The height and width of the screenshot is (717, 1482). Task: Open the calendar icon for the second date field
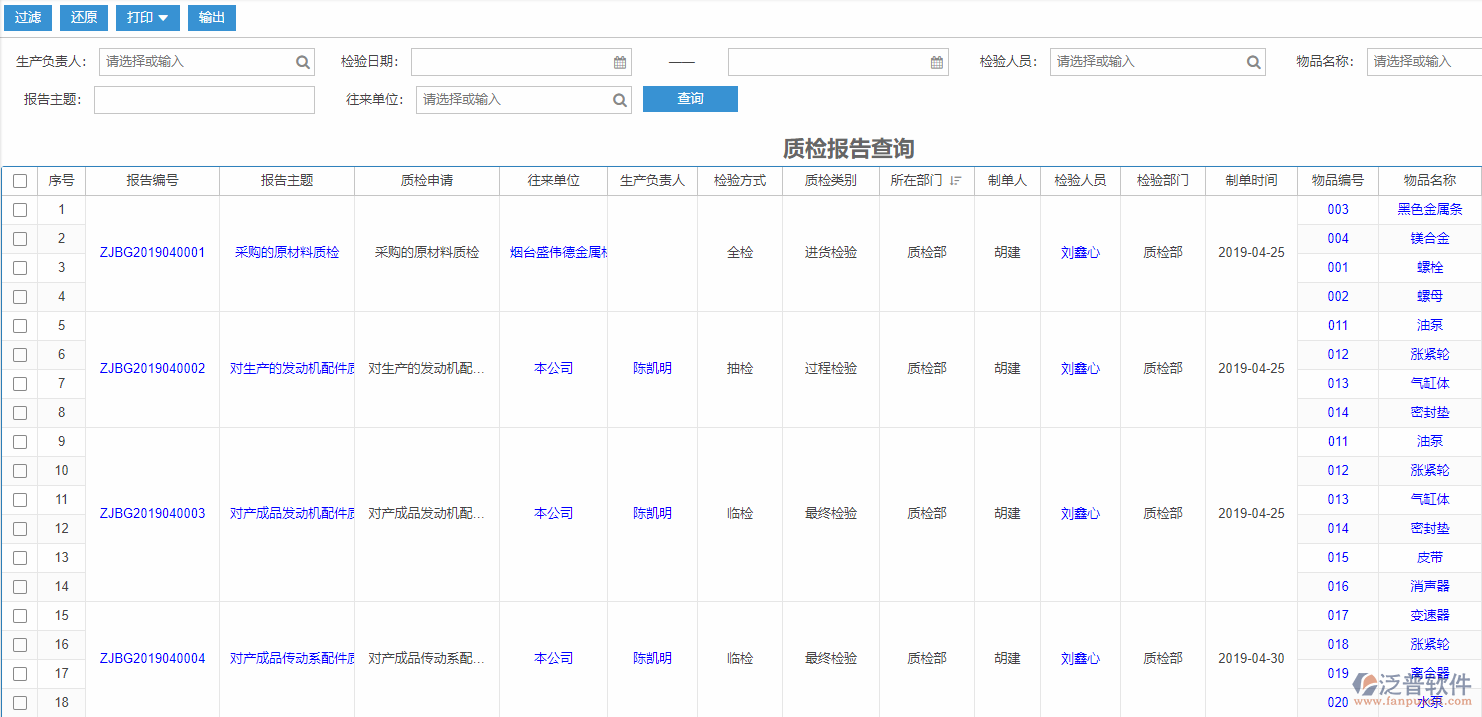[x=936, y=61]
